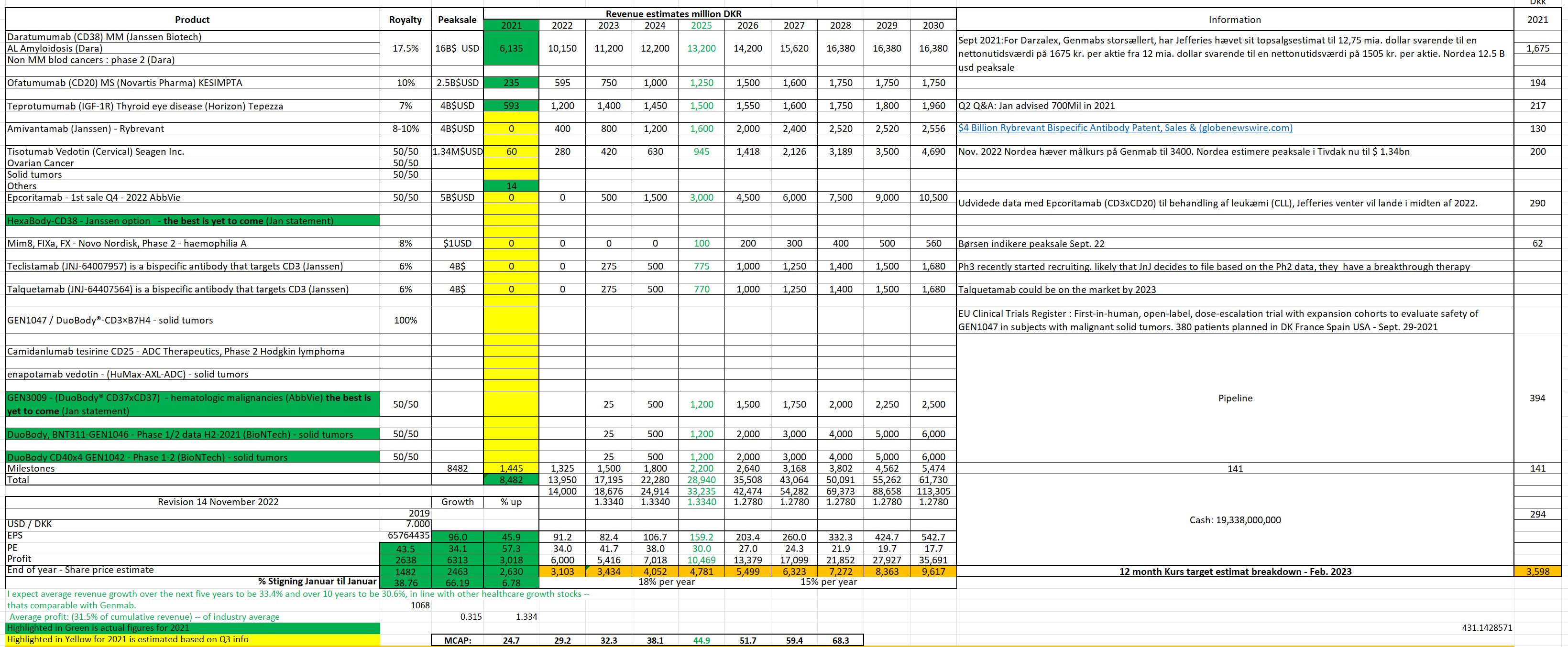Click the '2.5B$USD' peaksale cell

457,83
